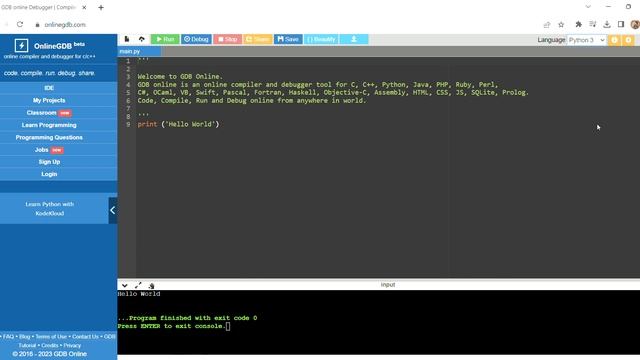This screenshot has width=640, height=360.
Task: Click the 'Hello World' console output text
Action: [x=139, y=294]
